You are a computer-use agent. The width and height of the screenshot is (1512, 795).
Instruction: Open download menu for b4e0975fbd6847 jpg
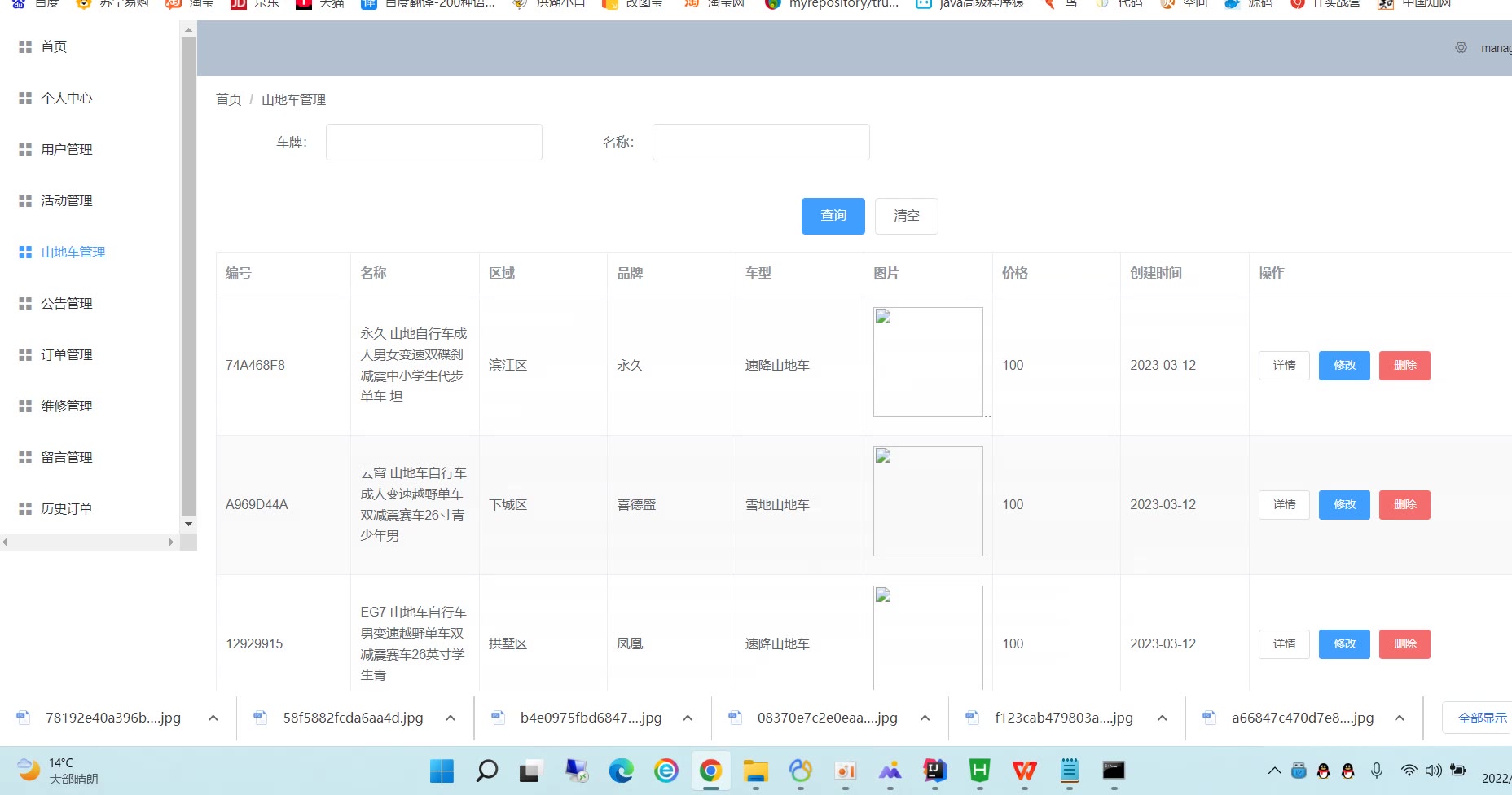(x=688, y=718)
